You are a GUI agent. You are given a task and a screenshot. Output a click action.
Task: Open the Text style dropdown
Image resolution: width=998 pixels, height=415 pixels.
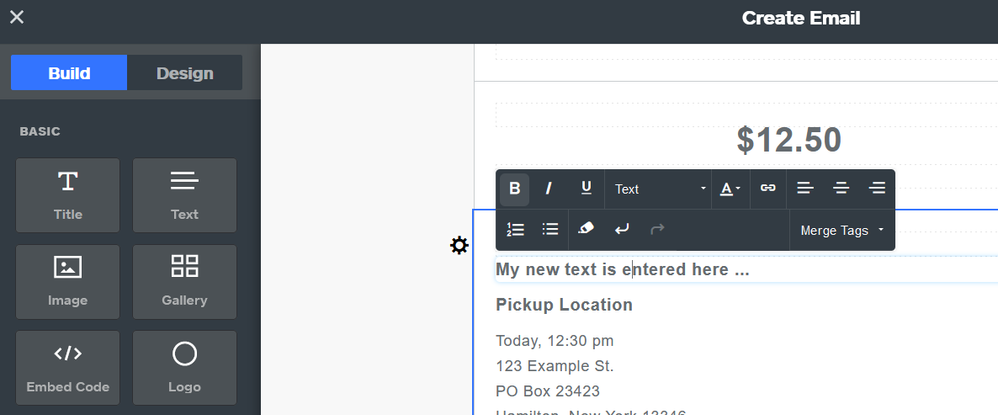[658, 189]
